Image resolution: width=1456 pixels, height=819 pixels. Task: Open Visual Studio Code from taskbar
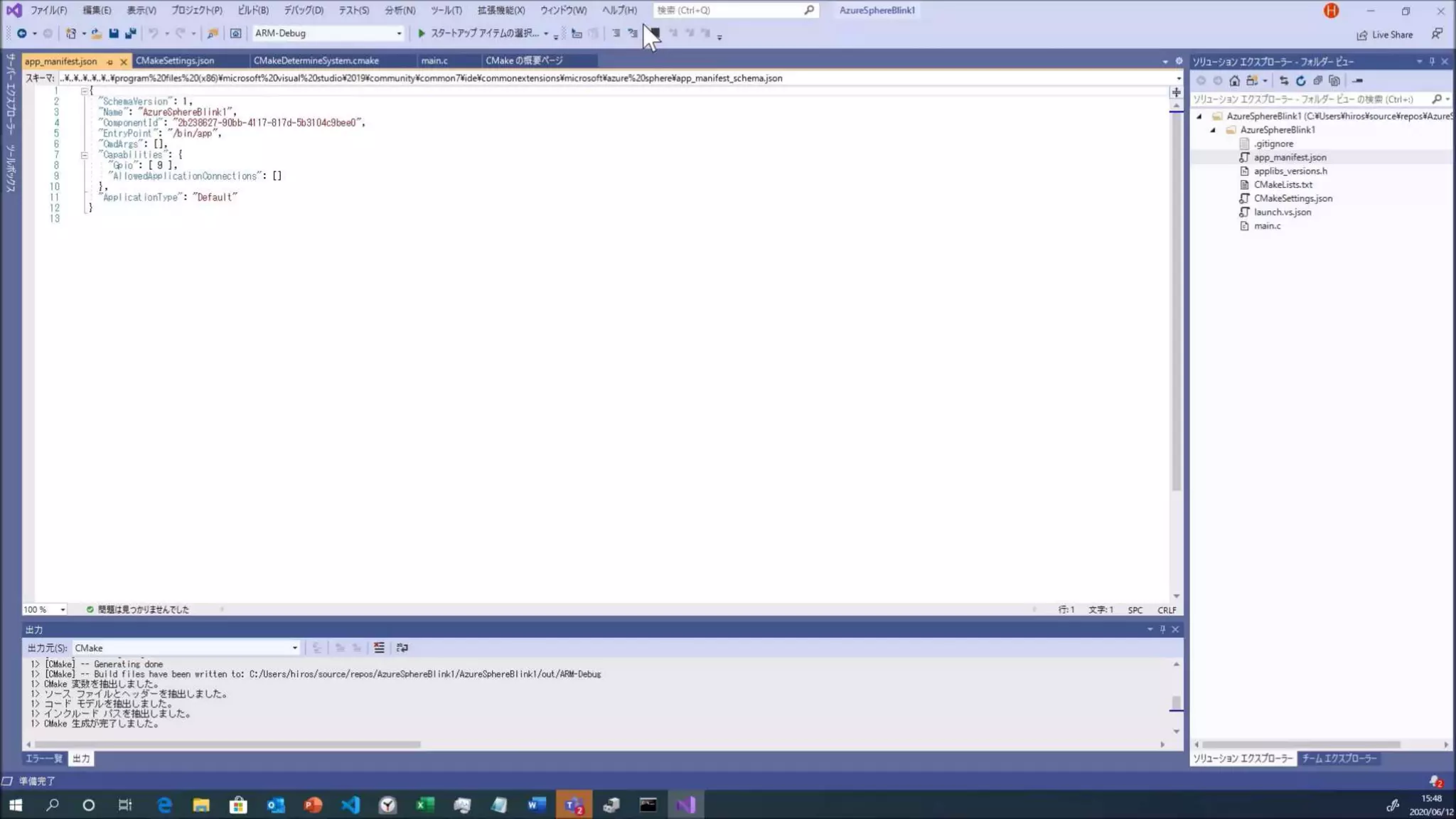coord(350,805)
